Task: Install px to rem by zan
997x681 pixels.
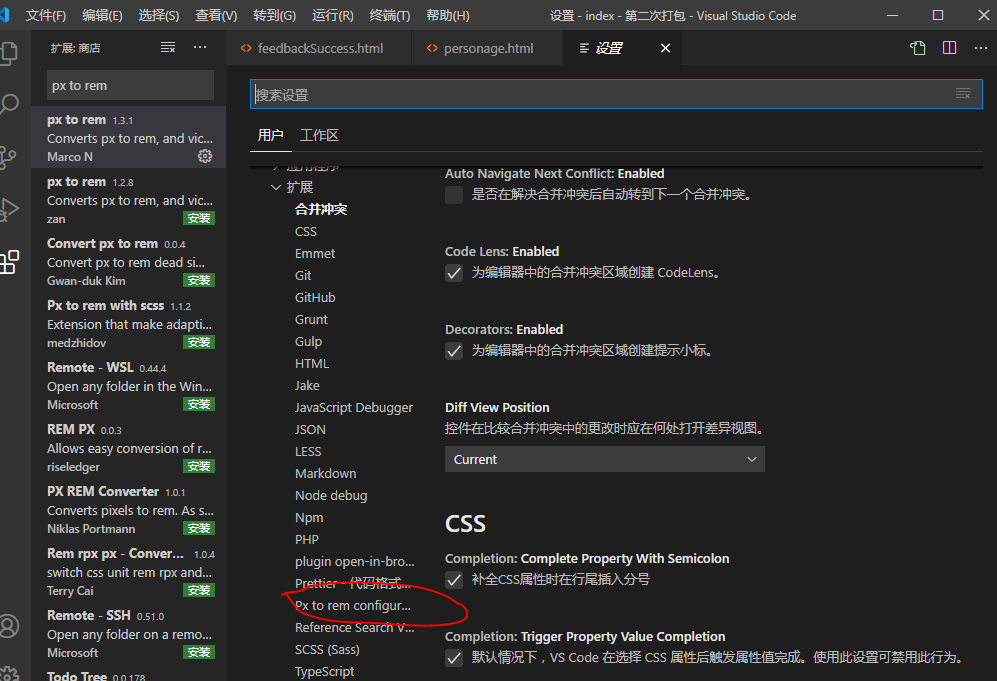Action: pos(199,218)
